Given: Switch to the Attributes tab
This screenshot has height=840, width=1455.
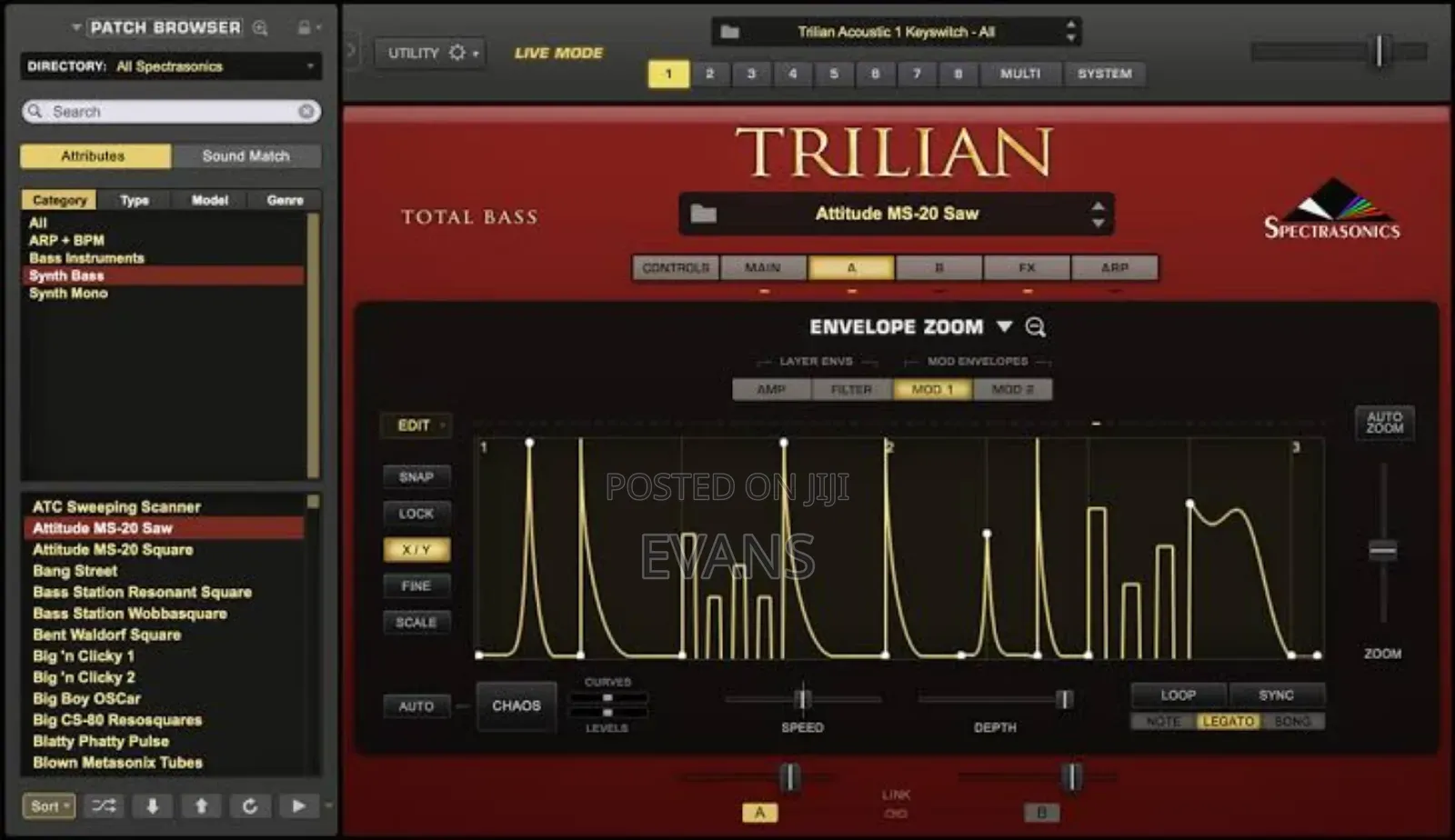Looking at the screenshot, I should pyautogui.click(x=95, y=156).
